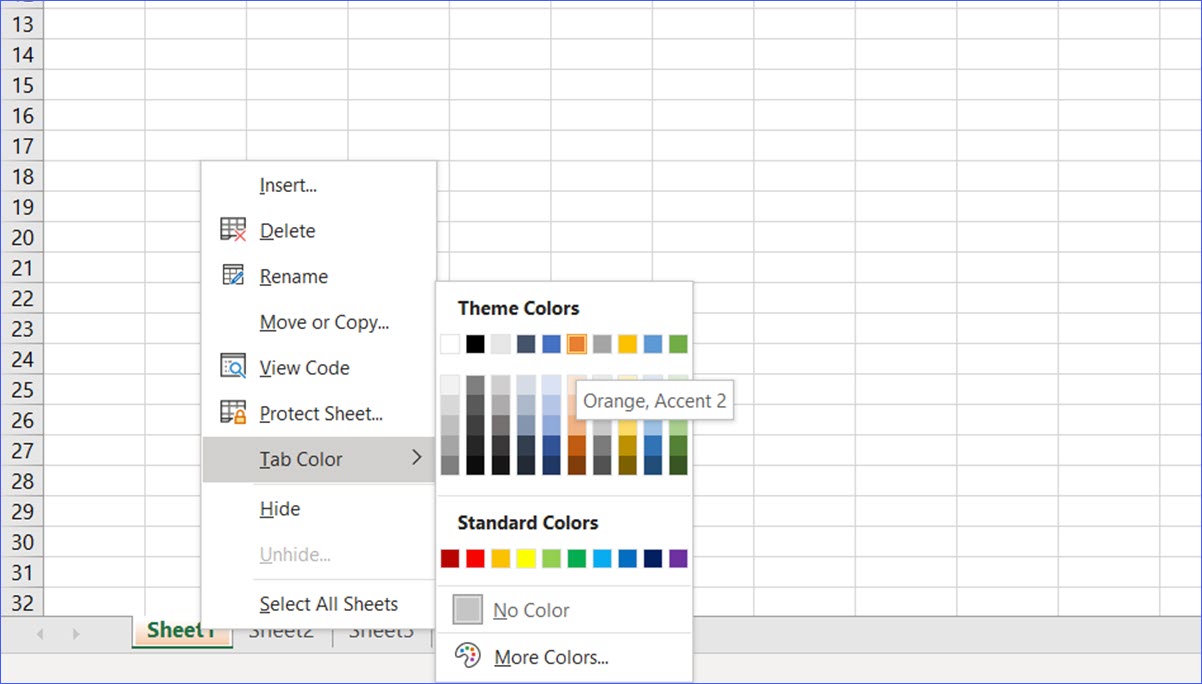Select Hide from the context menu

point(279,508)
